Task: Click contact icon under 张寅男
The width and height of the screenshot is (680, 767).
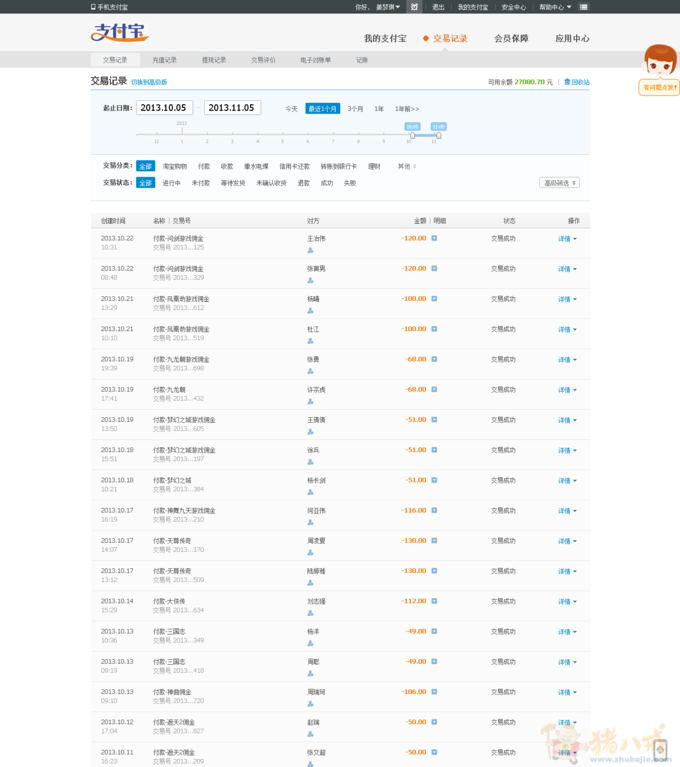Action: click(x=310, y=280)
